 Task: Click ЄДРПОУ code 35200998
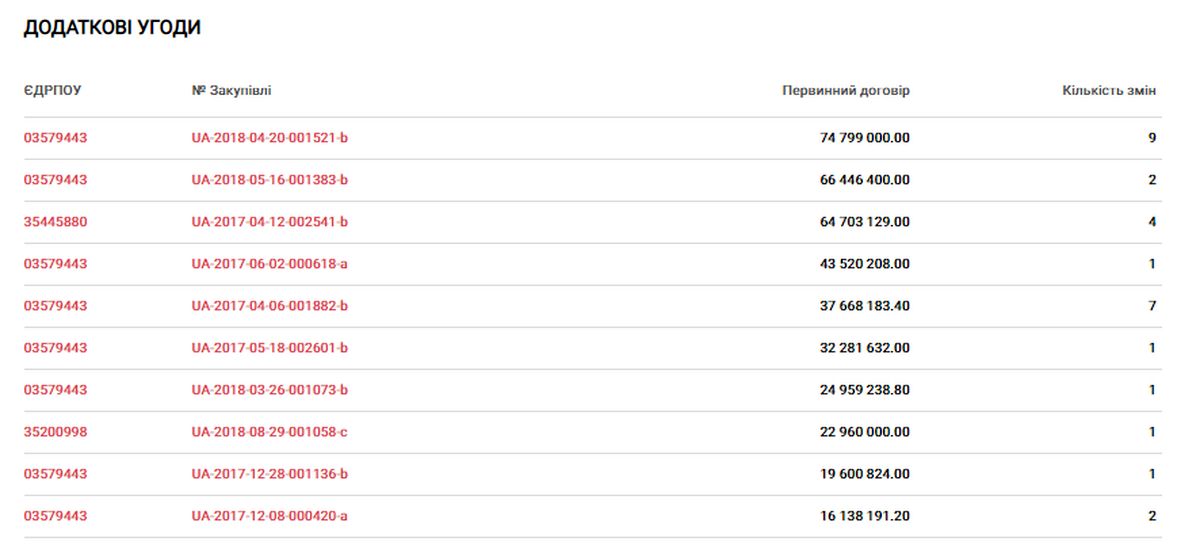coord(56,432)
